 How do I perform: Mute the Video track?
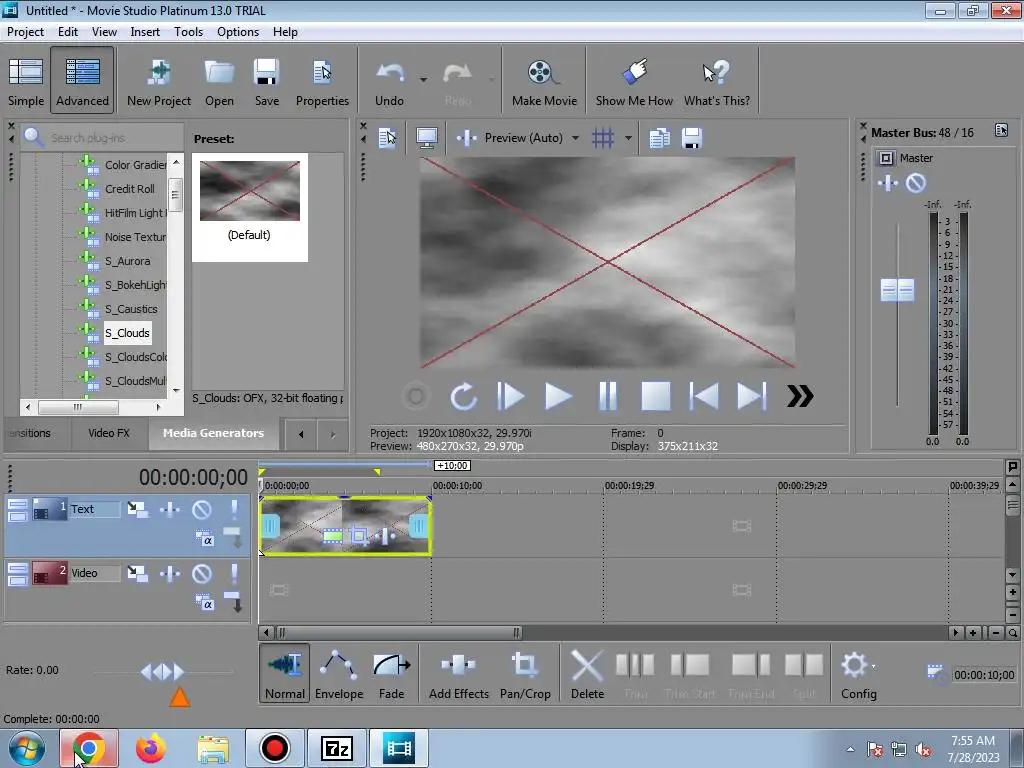(202, 574)
